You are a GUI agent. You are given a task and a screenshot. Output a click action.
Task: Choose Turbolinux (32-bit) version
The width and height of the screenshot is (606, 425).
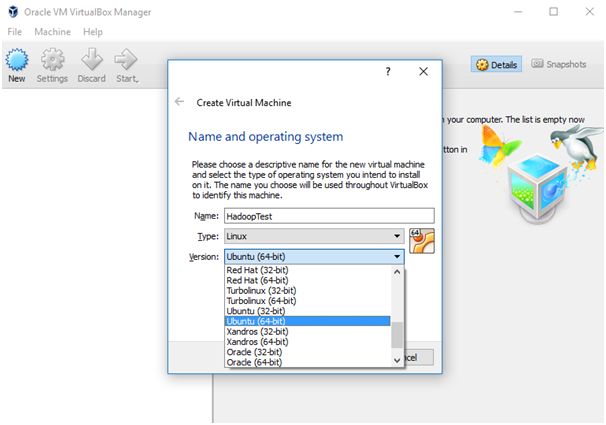click(308, 291)
